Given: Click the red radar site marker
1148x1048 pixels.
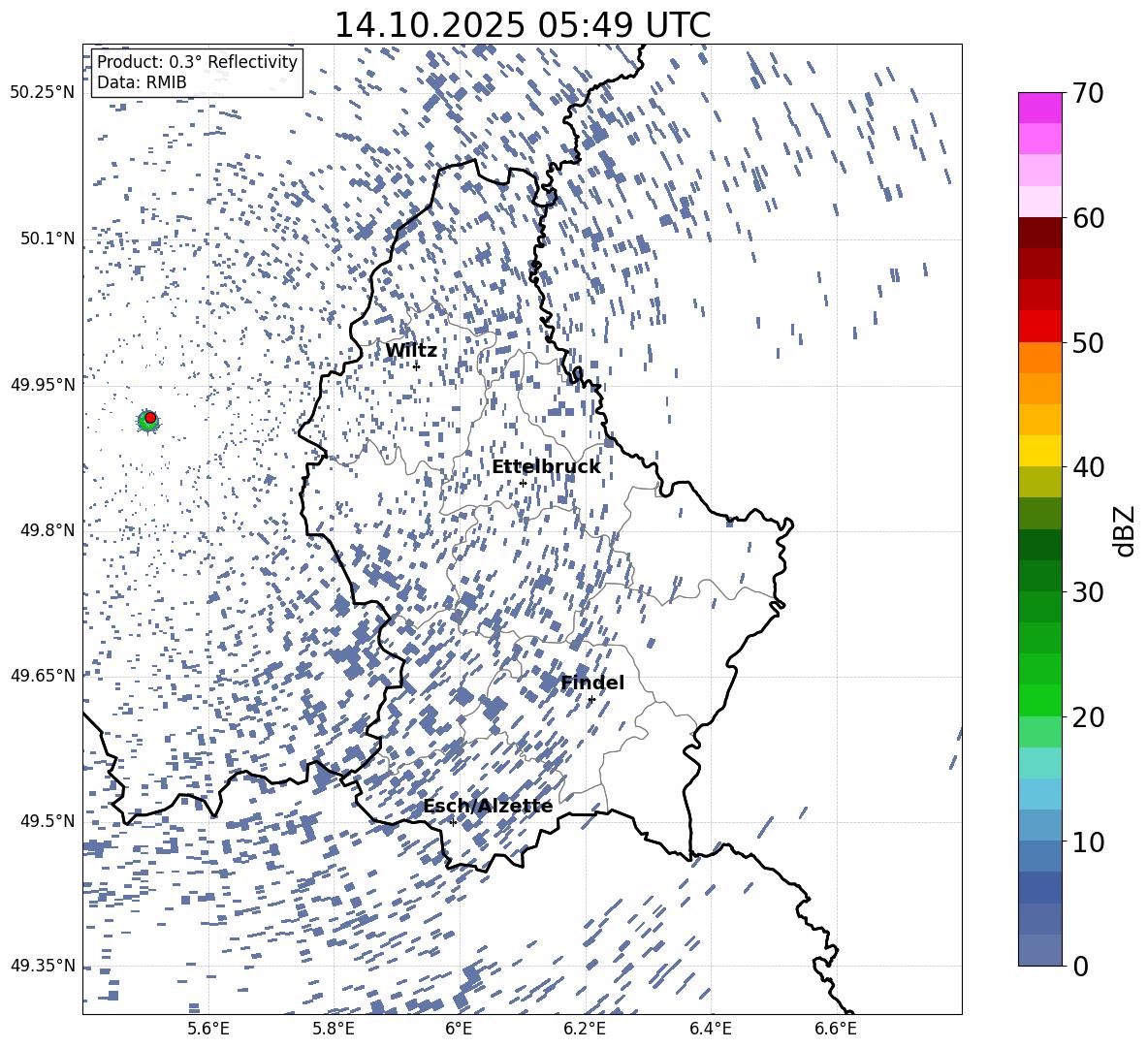Looking at the screenshot, I should (150, 417).
